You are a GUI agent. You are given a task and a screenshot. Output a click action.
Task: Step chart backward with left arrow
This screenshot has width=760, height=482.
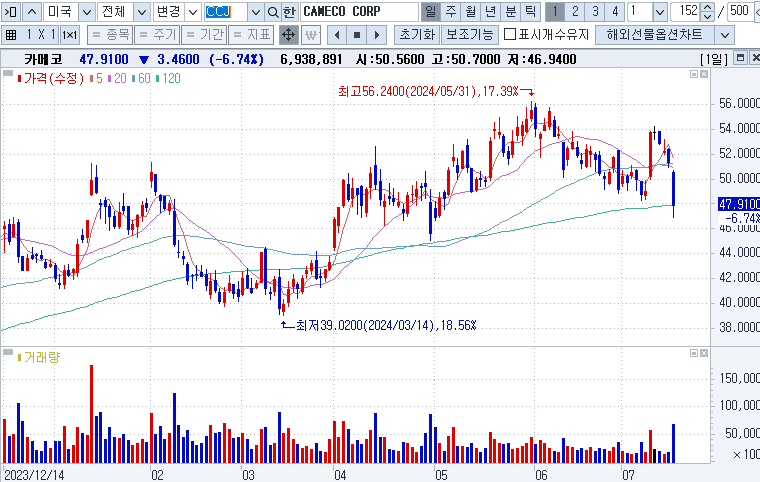pos(337,35)
